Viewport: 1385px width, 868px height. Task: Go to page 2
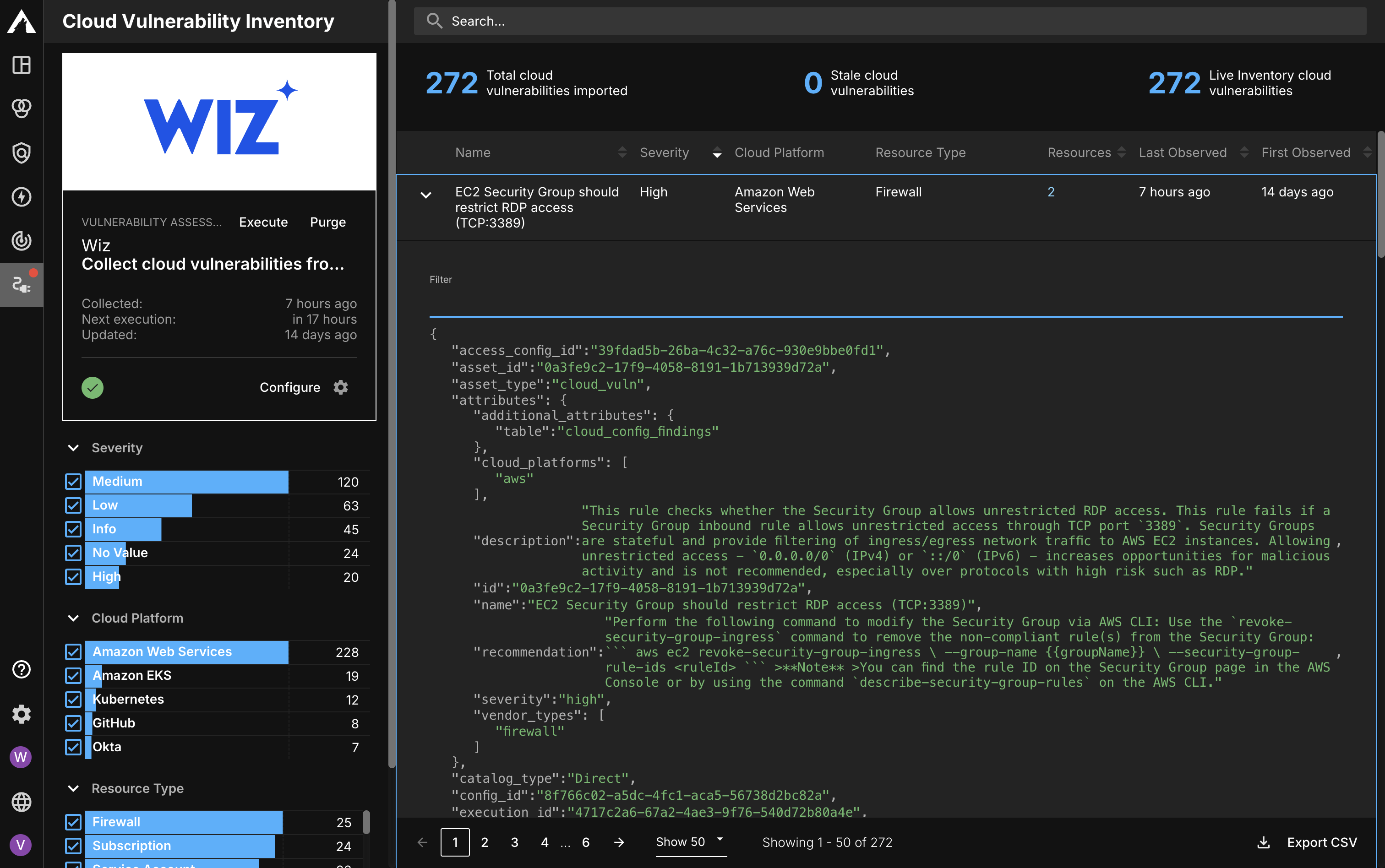point(485,842)
